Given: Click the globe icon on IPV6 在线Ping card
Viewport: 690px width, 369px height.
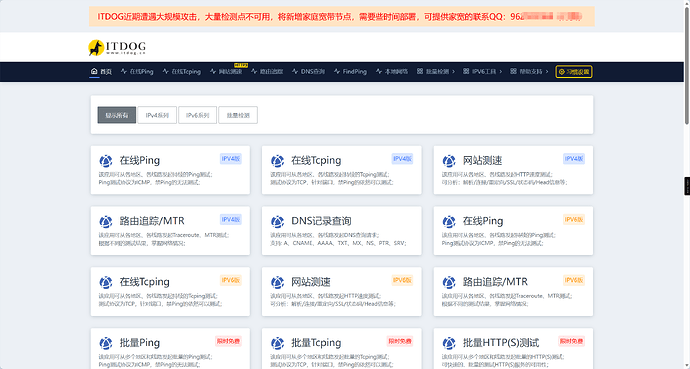Looking at the screenshot, I should click(x=449, y=222).
